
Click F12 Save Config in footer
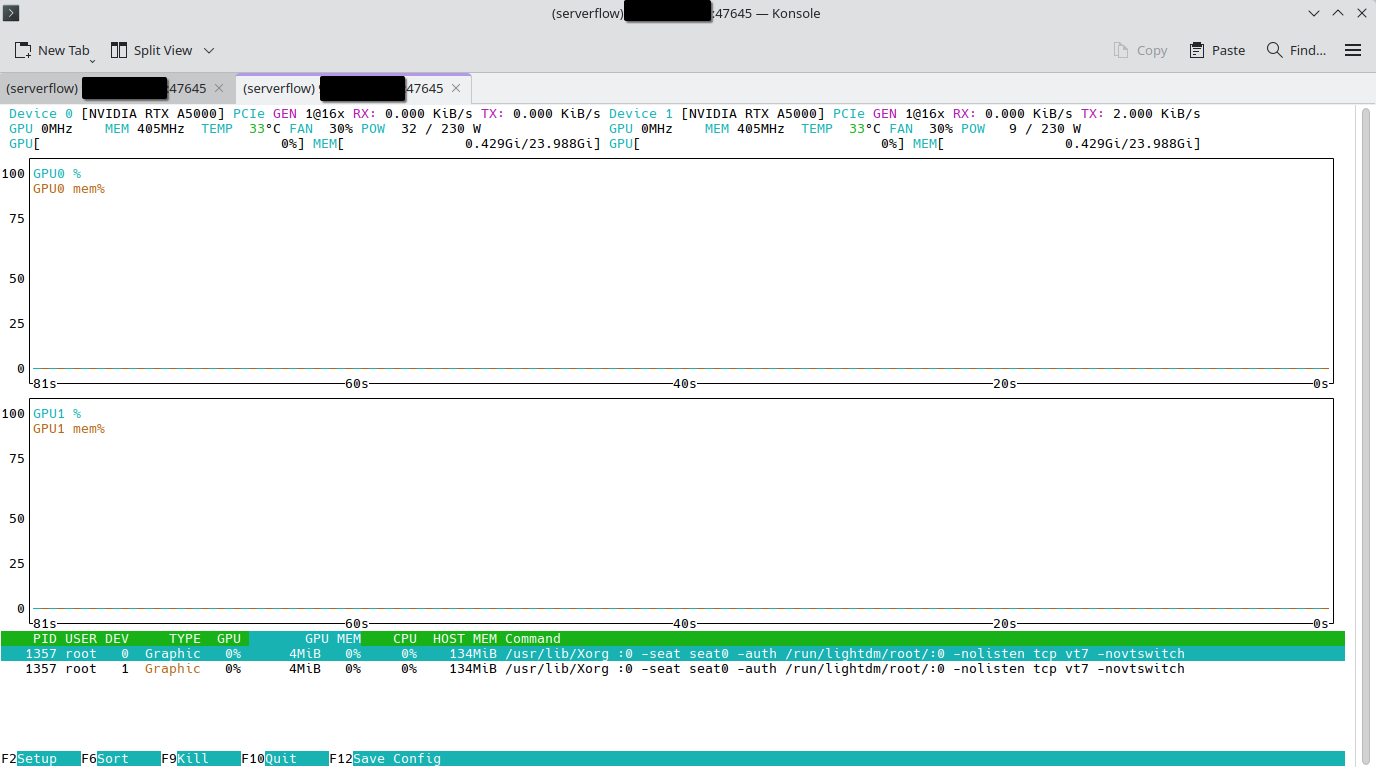[385, 759]
